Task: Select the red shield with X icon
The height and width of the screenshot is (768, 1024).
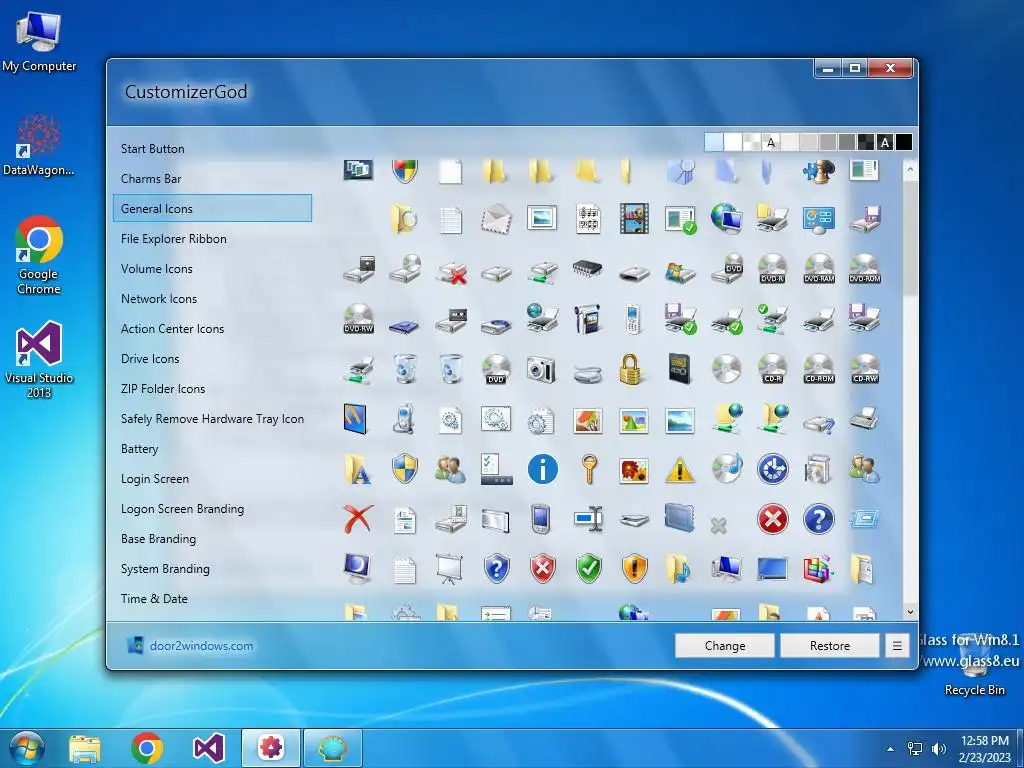Action: point(542,569)
